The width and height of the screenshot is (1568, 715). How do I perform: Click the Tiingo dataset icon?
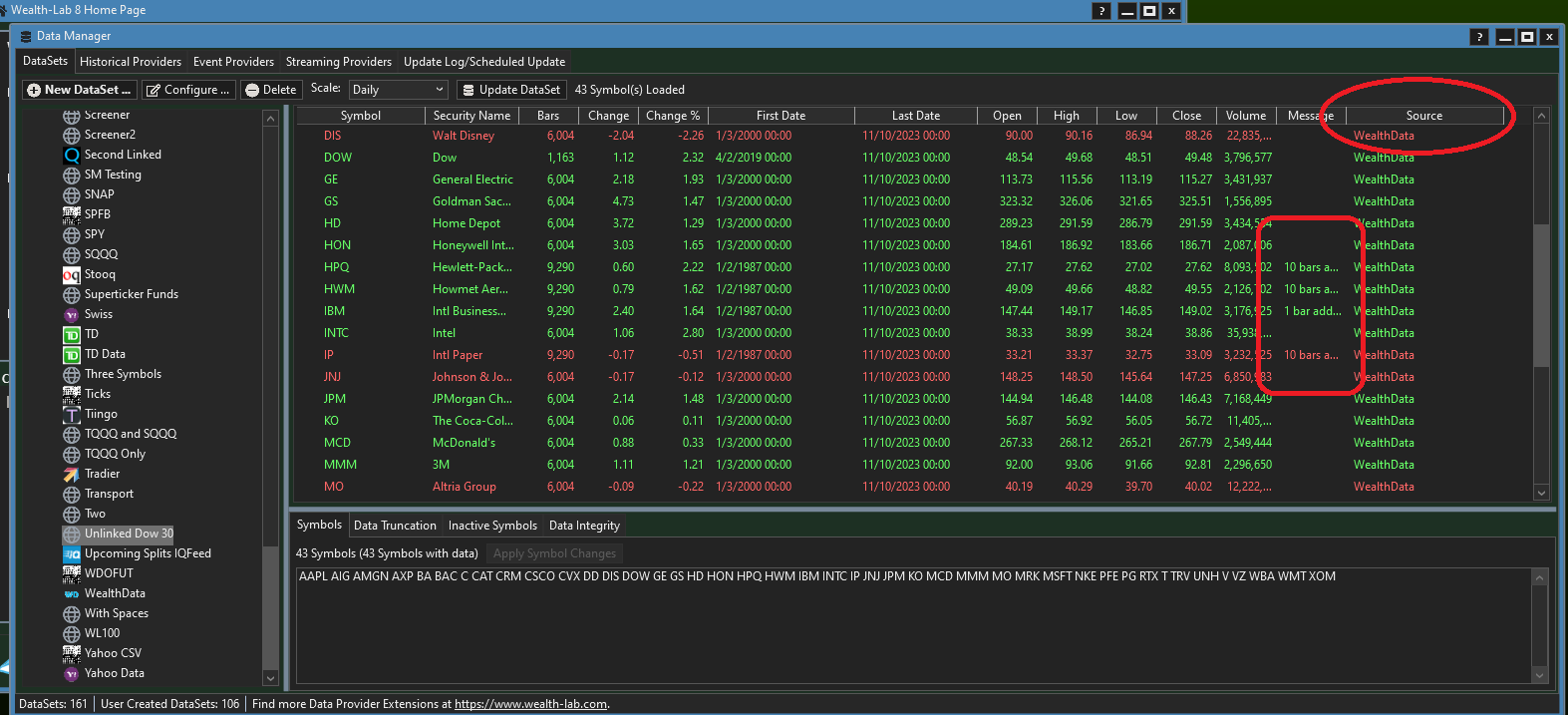[x=72, y=414]
